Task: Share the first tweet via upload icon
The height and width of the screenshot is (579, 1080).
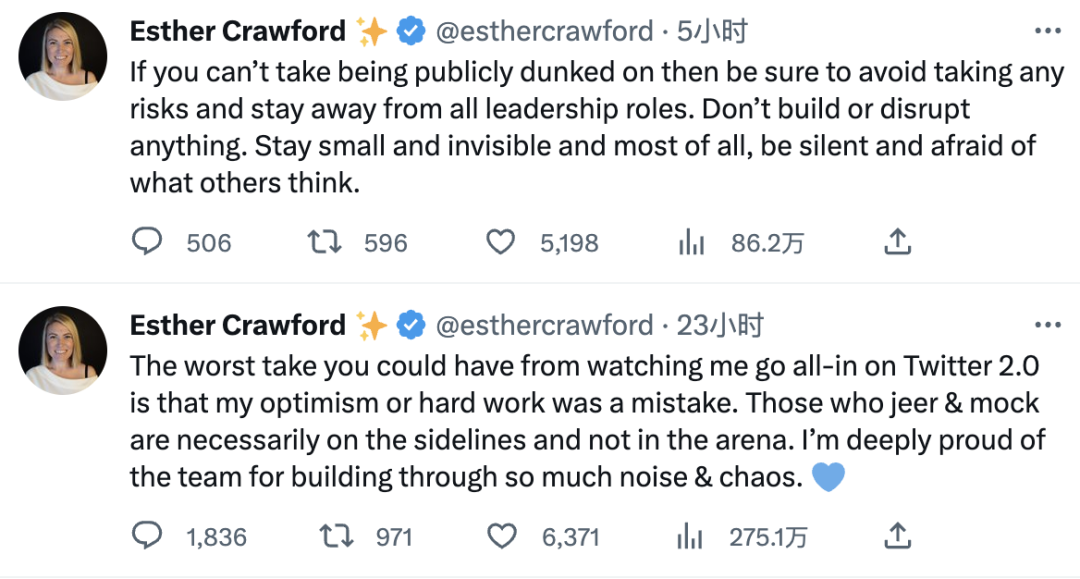Action: 897,242
